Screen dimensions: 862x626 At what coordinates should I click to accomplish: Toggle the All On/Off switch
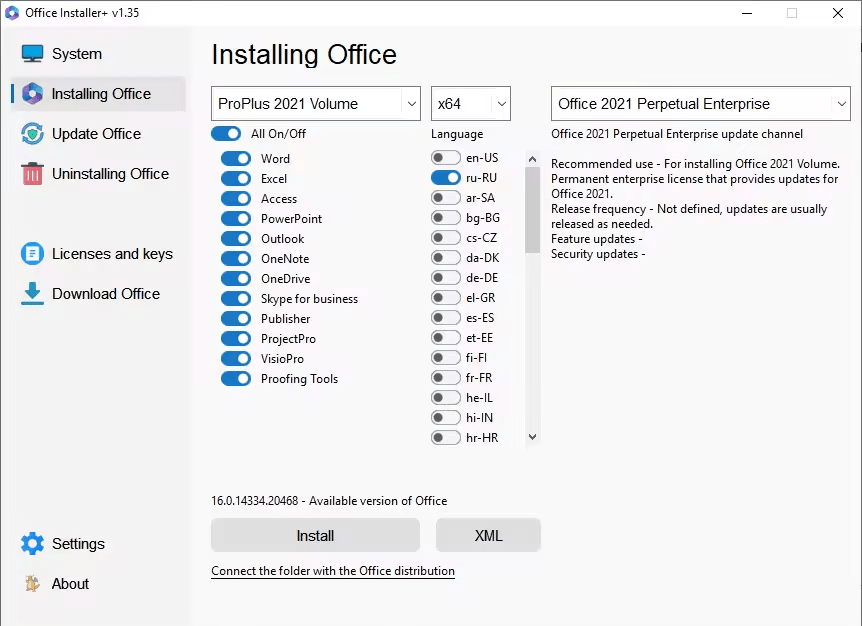[x=226, y=134]
